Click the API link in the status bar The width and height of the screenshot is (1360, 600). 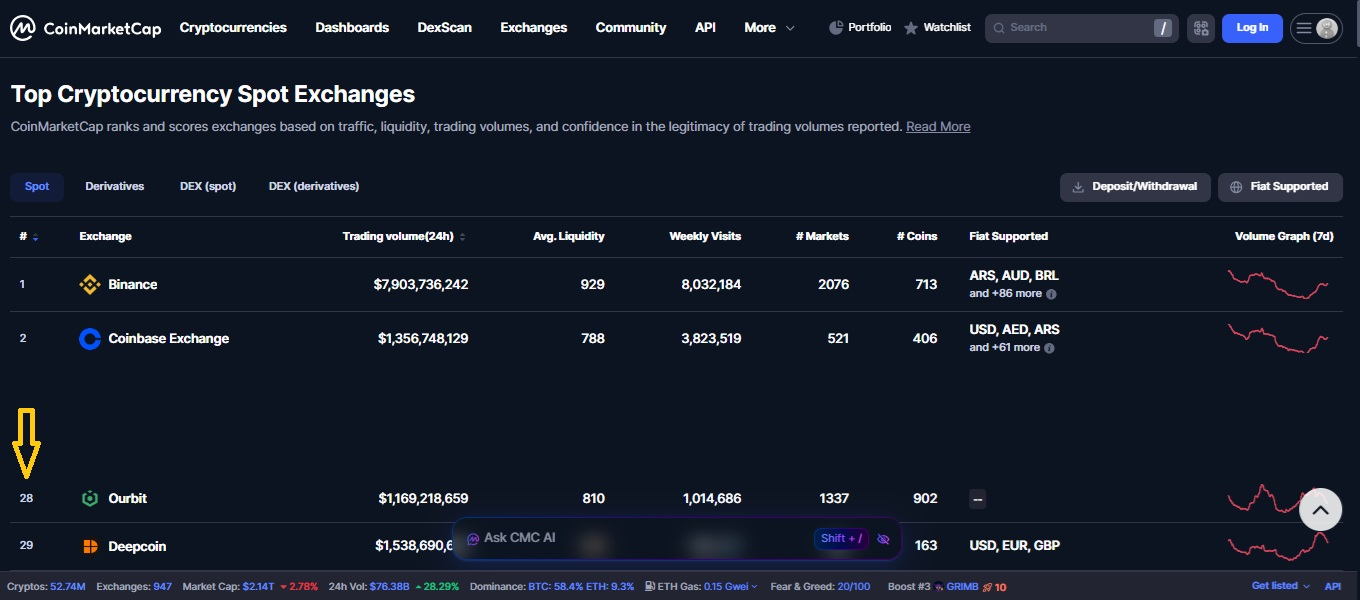click(x=1333, y=586)
